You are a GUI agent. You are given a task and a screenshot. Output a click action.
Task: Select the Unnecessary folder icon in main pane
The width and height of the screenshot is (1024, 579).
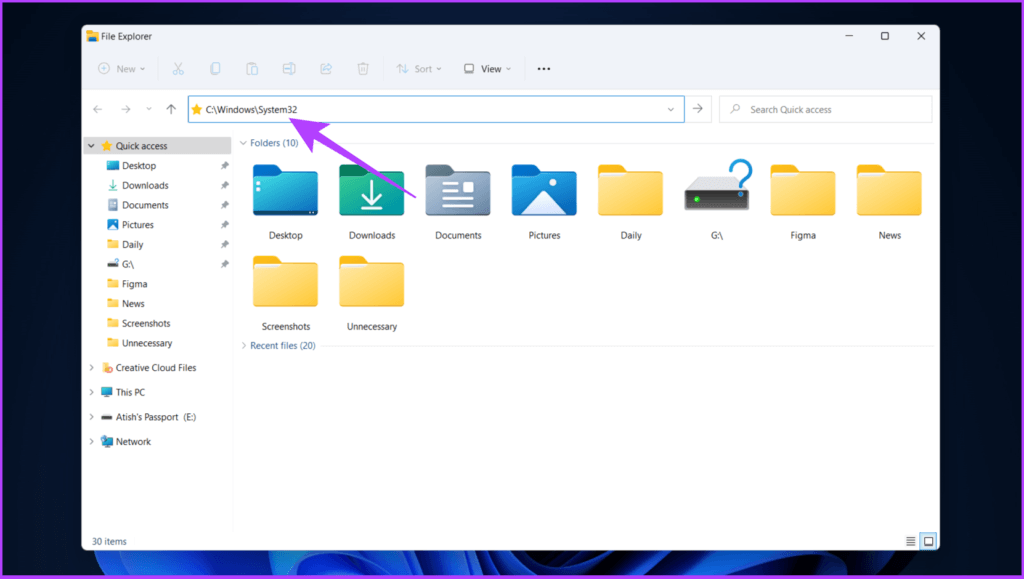[x=372, y=281]
